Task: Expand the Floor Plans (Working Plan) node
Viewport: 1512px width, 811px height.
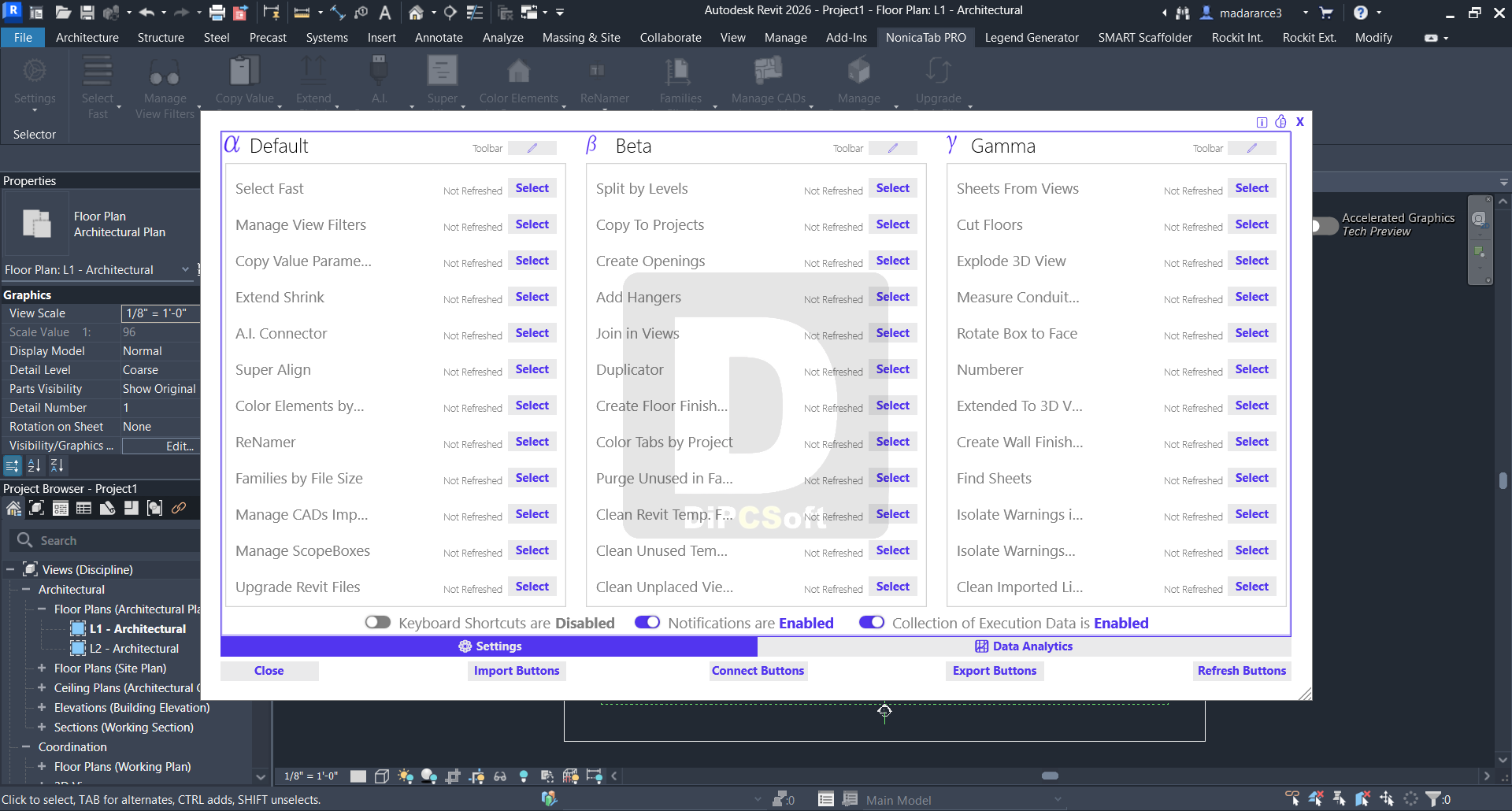Action: click(42, 766)
